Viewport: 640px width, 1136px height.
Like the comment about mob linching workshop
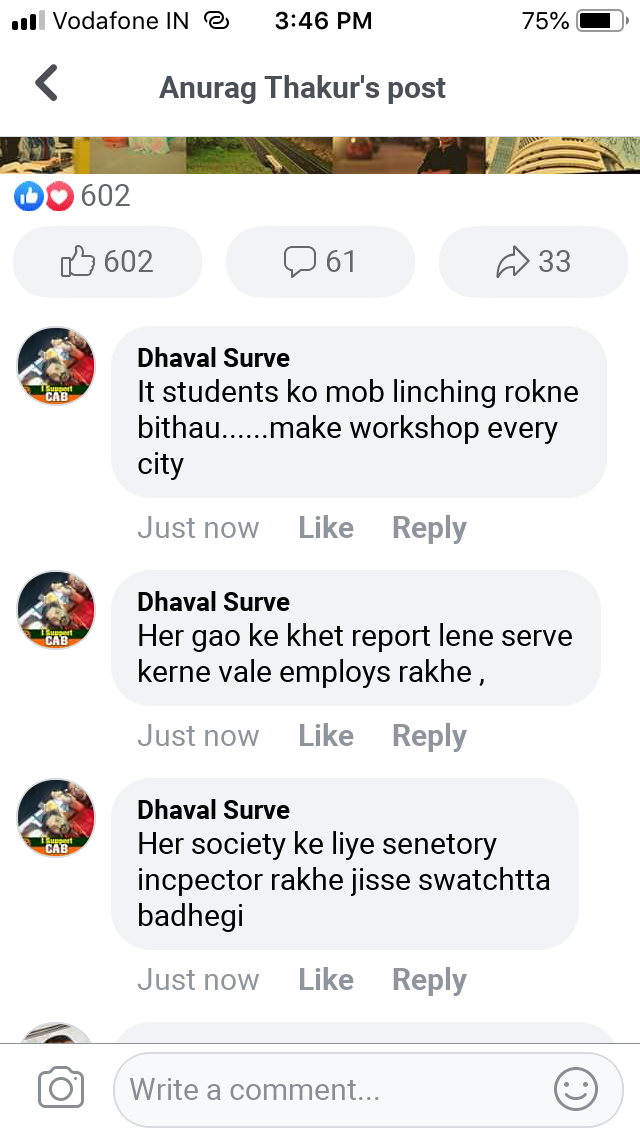326,528
